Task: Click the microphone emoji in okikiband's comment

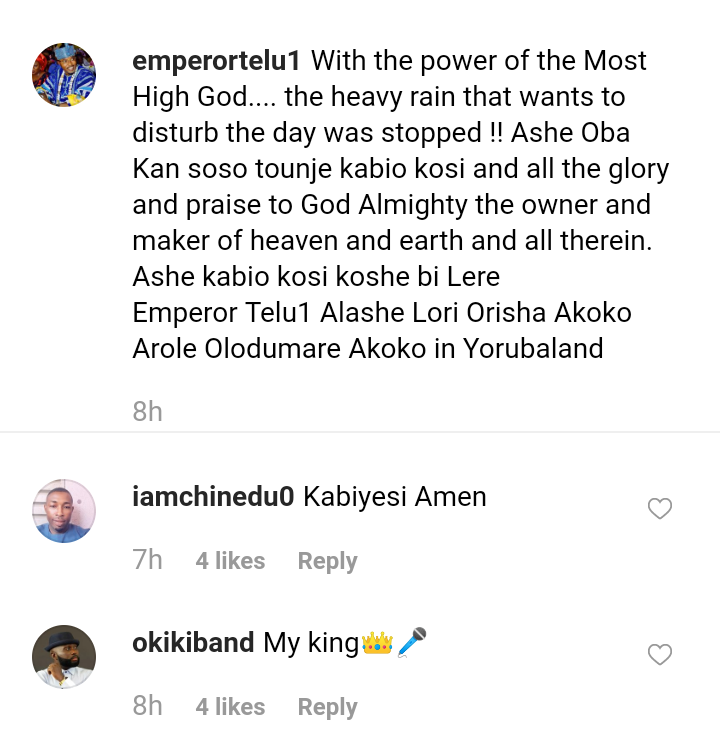Action: coord(411,643)
